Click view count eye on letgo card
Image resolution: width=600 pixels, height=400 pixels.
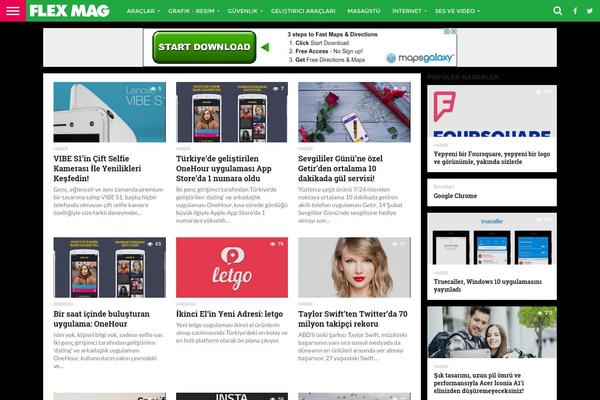pyautogui.click(x=273, y=244)
